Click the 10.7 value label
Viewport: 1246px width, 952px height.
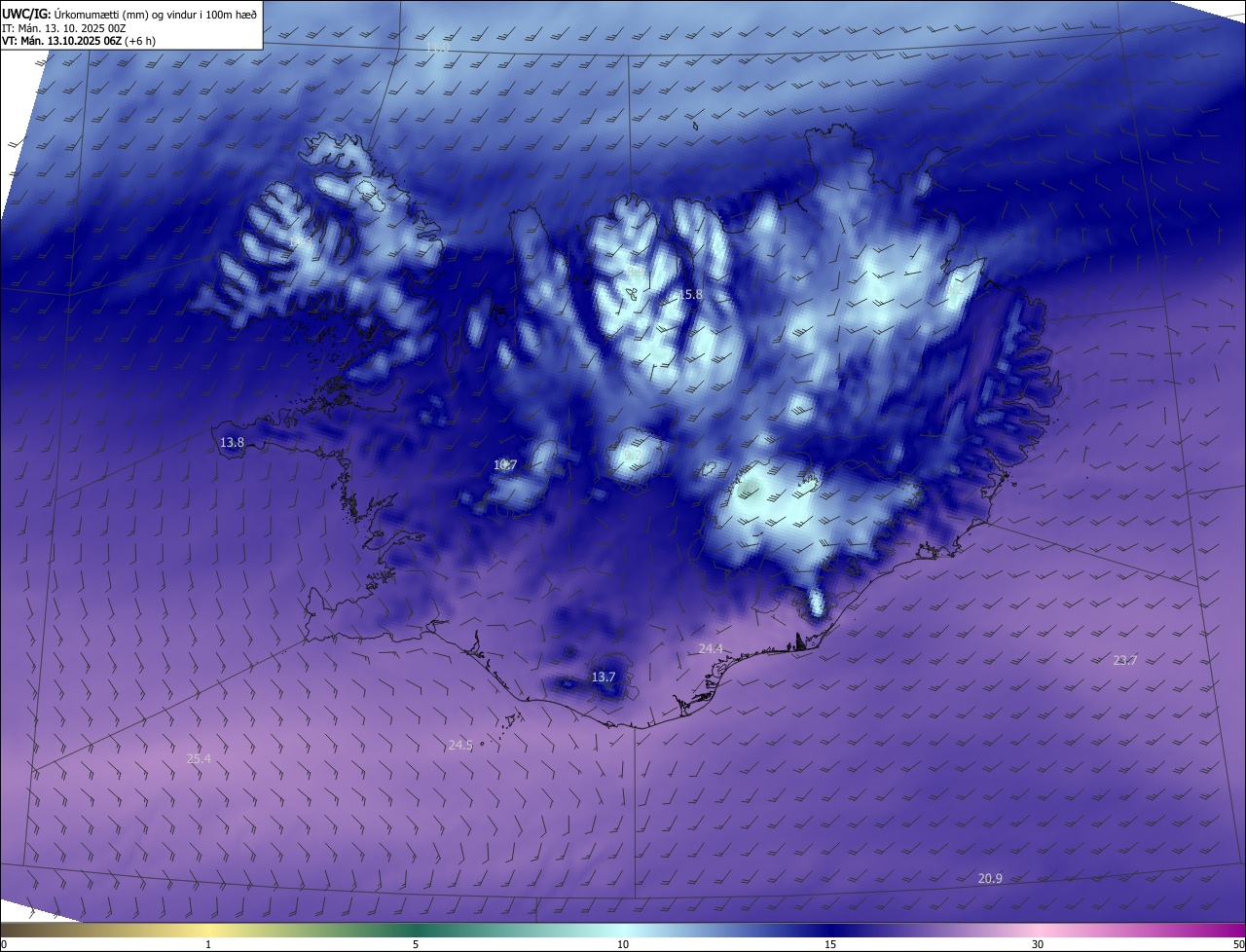coord(504,465)
